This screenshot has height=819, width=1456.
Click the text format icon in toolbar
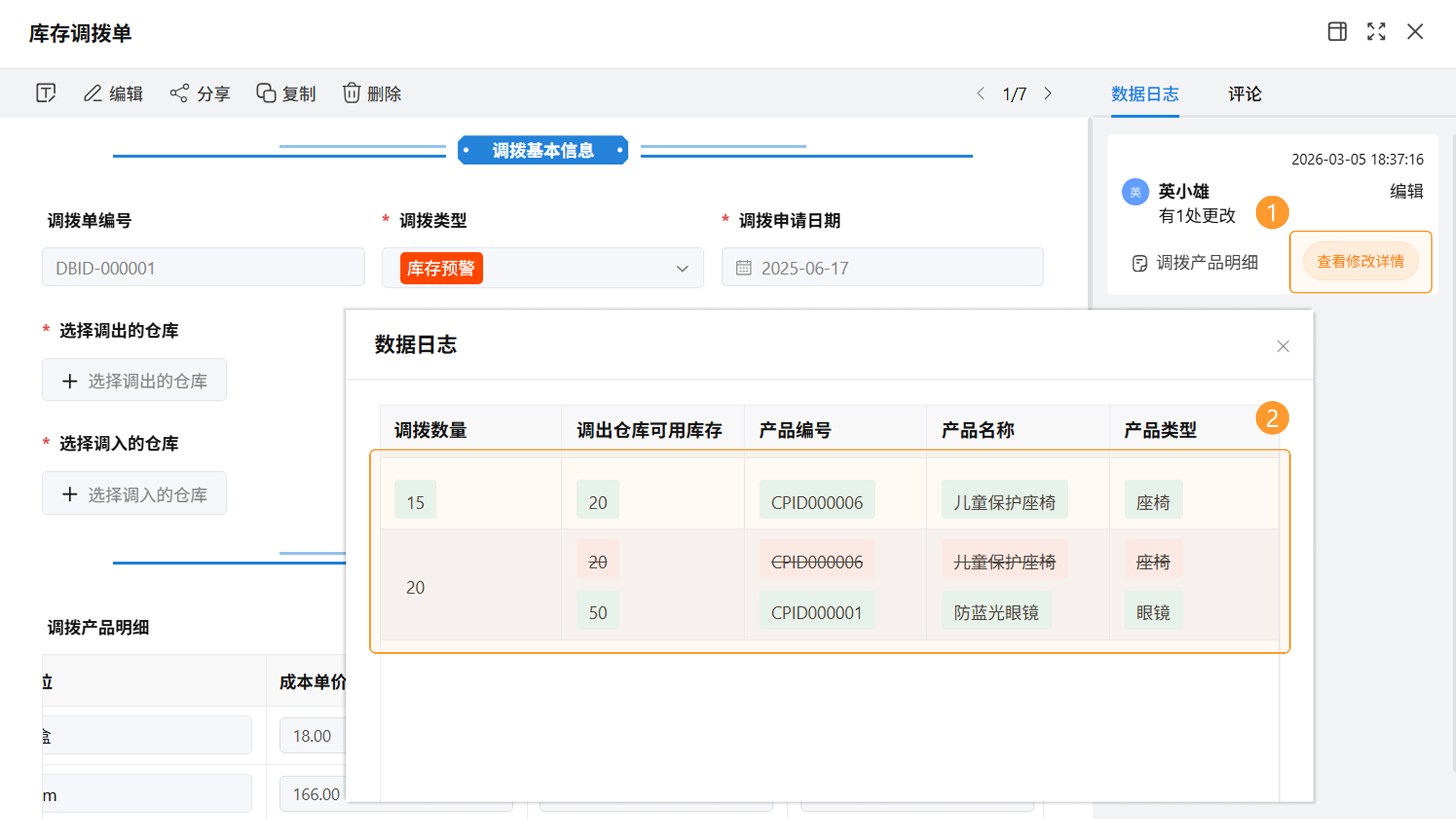[45, 93]
